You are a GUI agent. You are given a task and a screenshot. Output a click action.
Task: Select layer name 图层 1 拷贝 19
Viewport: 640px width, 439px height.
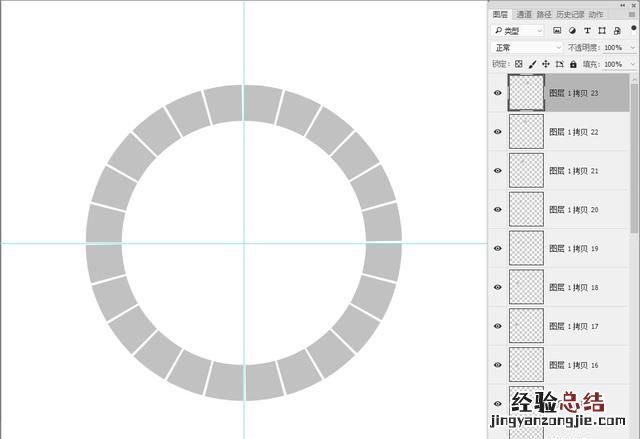tap(573, 248)
